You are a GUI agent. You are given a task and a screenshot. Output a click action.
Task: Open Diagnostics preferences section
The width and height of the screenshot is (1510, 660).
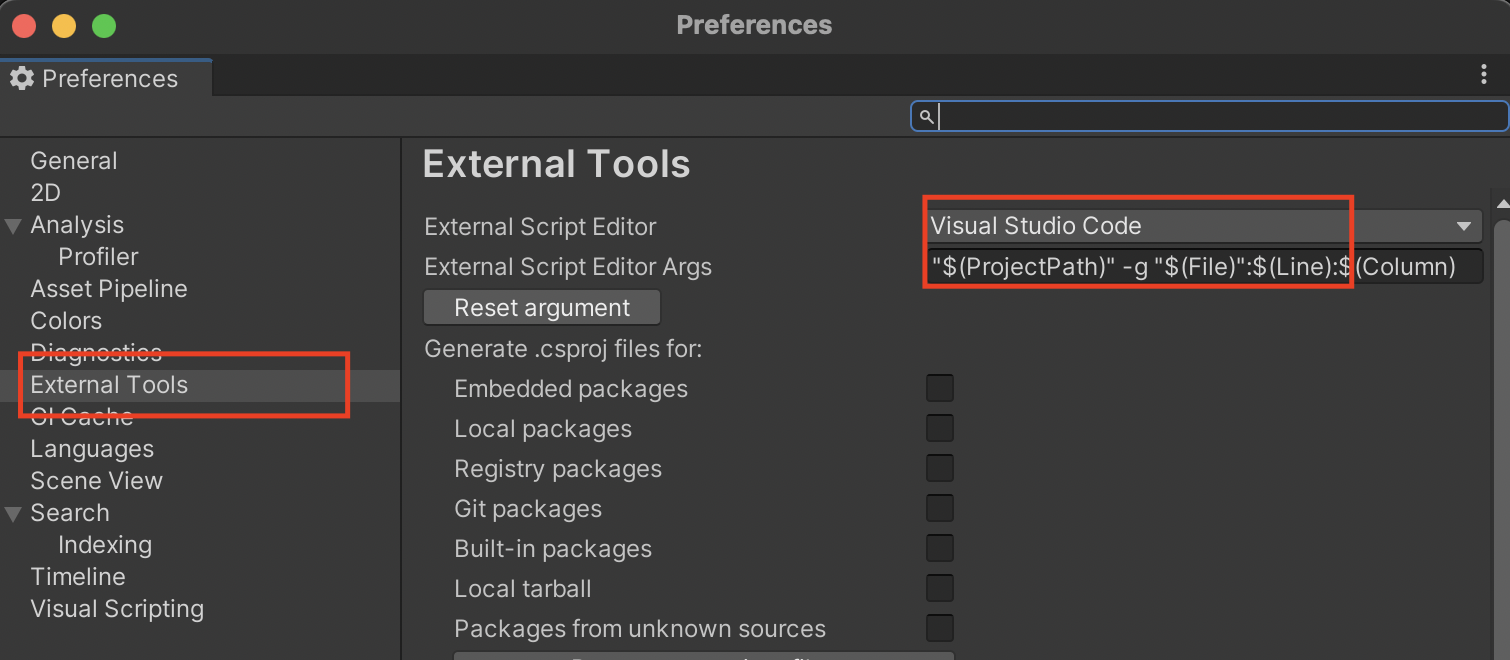point(96,353)
